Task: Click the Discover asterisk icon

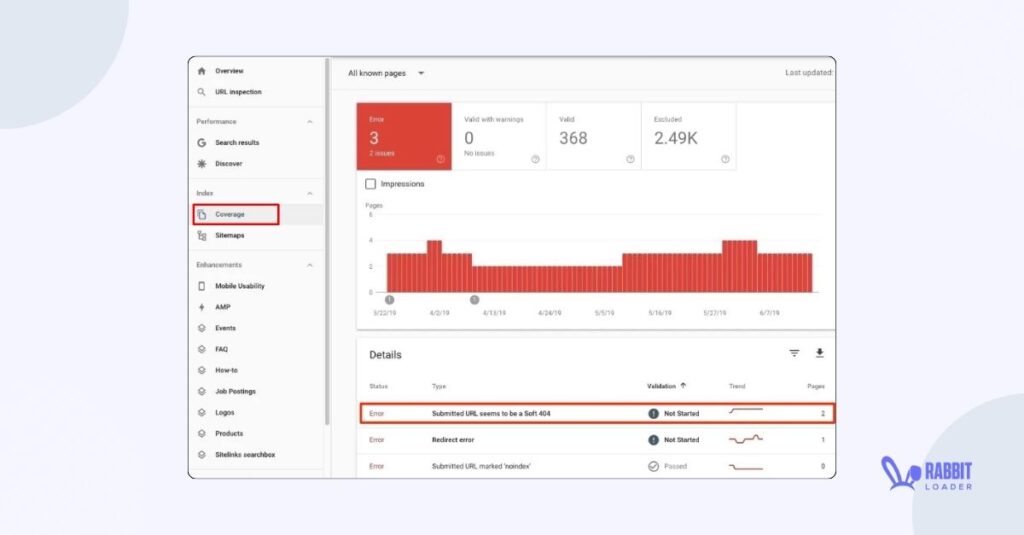Action: pyautogui.click(x=201, y=164)
